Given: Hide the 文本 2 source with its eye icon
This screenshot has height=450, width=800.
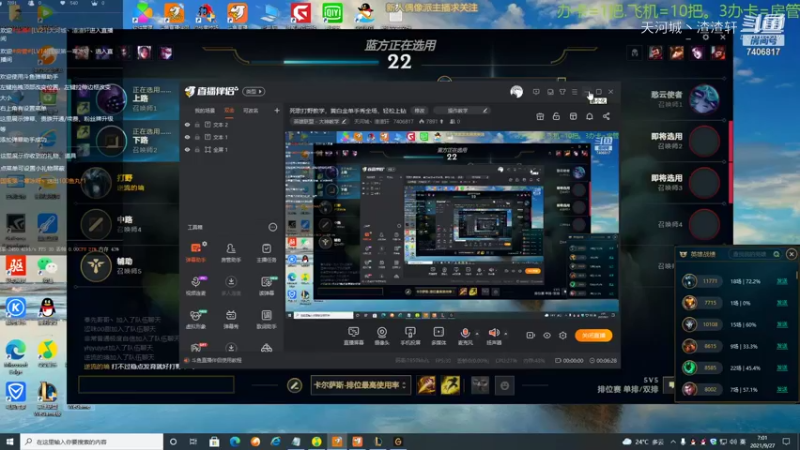Looking at the screenshot, I should (187, 124).
